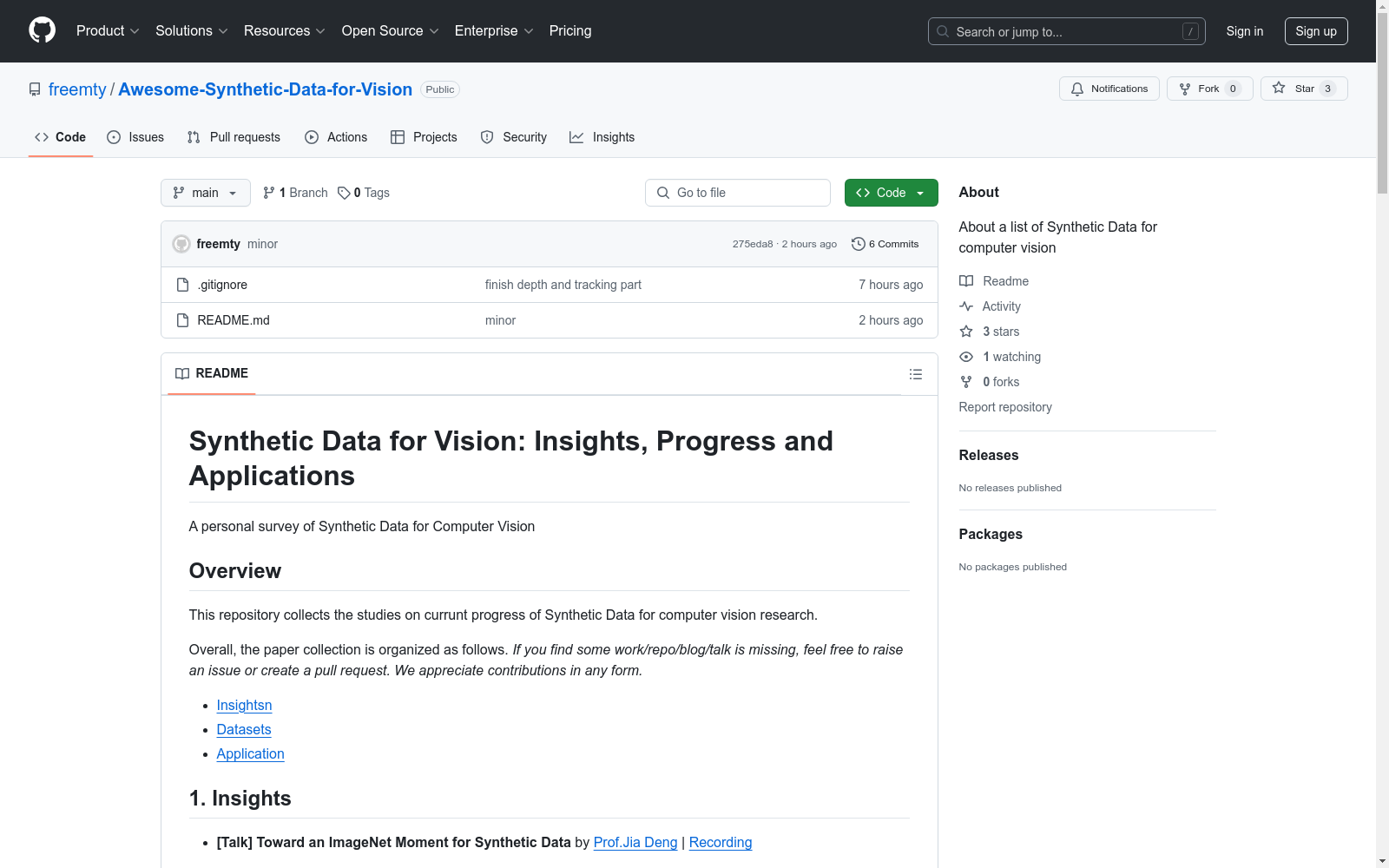
Task: Click Sign in
Action: [x=1245, y=31]
